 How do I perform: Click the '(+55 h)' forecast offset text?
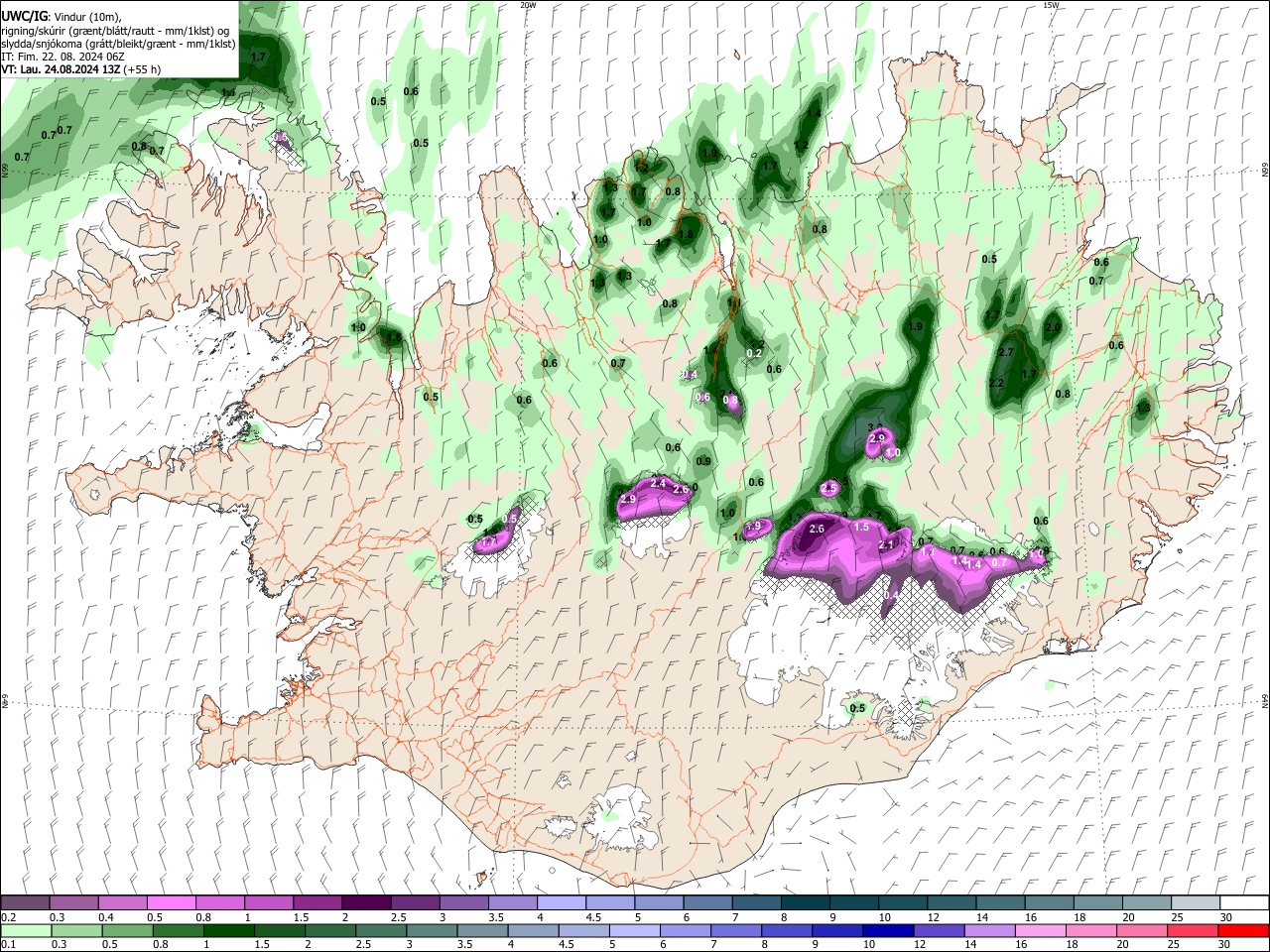[x=142, y=69]
